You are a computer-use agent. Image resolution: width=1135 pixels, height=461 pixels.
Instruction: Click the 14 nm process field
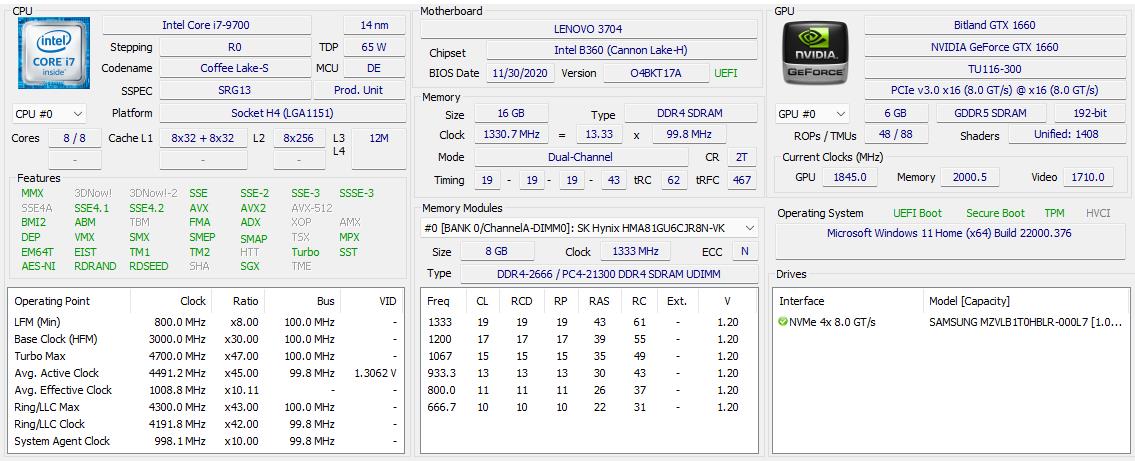click(x=374, y=25)
